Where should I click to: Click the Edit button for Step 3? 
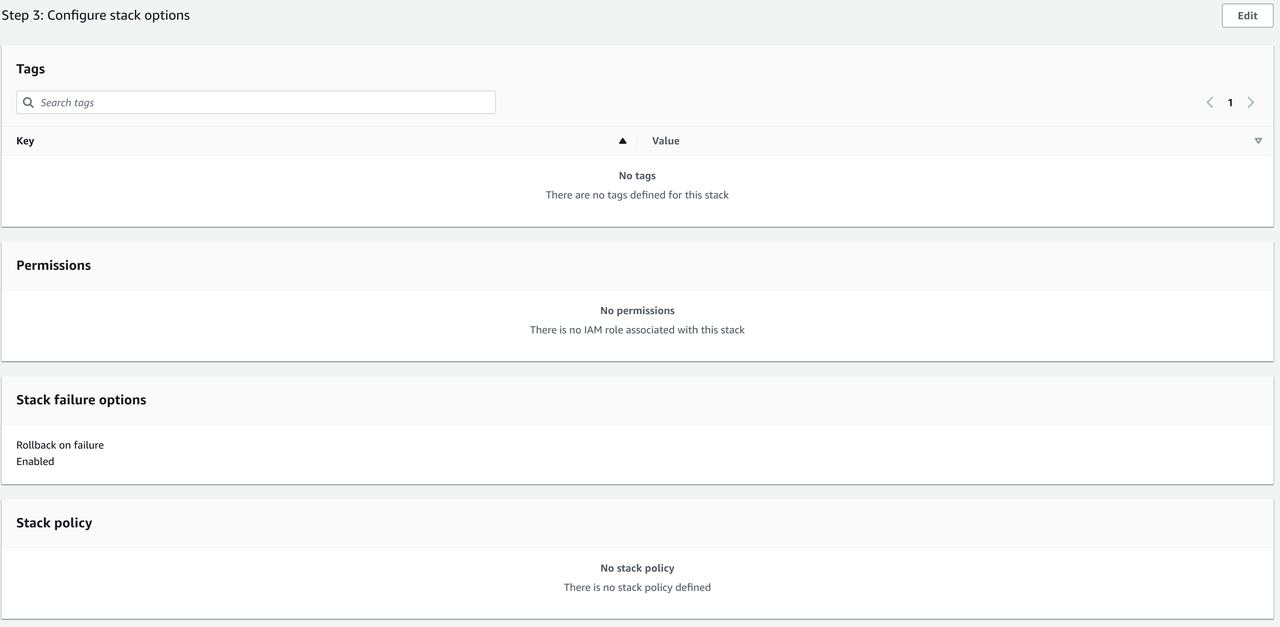[1247, 16]
